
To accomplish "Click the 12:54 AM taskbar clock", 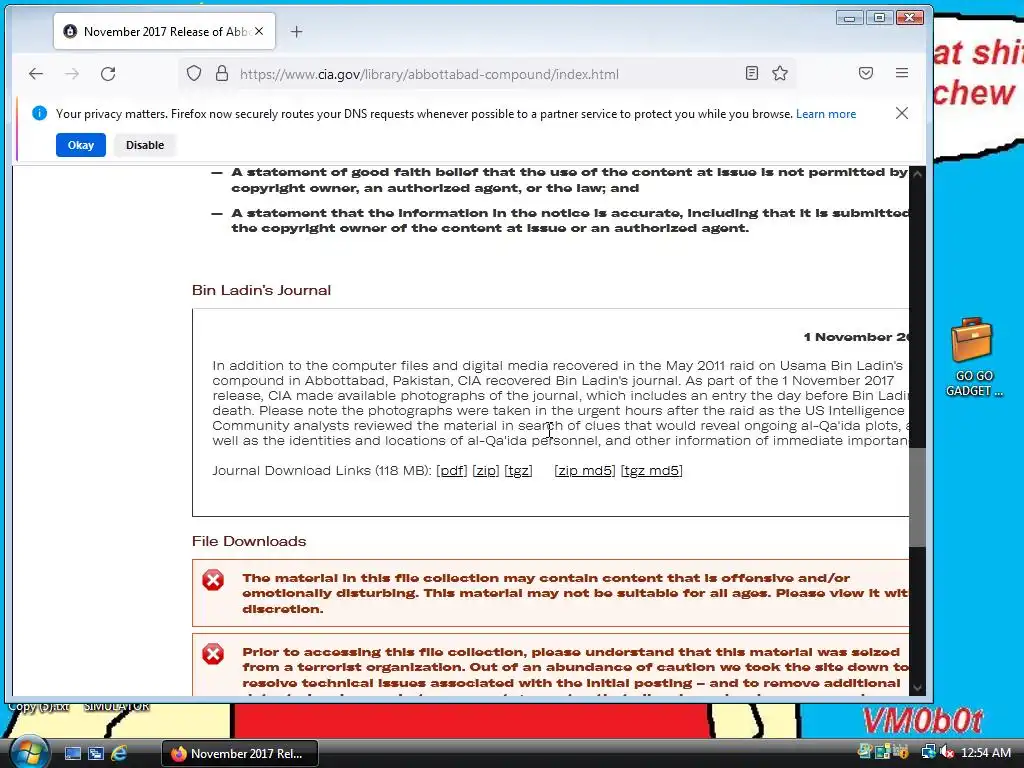I will (x=986, y=753).
